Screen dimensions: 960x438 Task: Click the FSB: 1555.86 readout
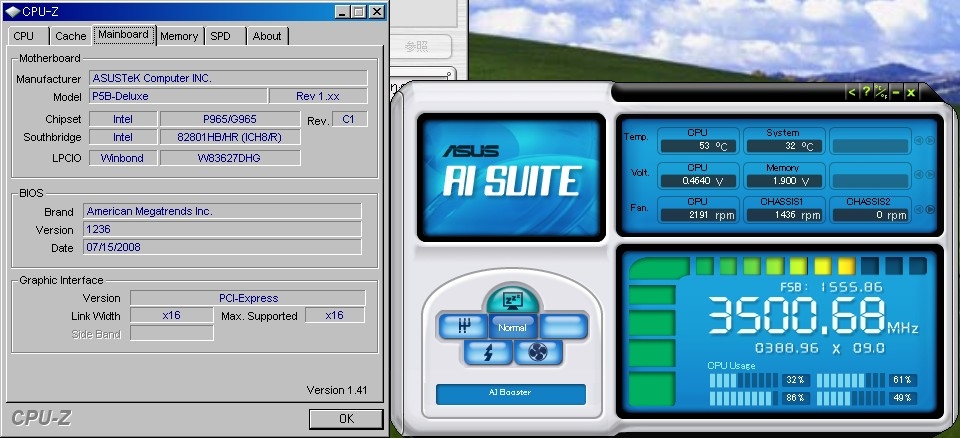[x=831, y=286]
